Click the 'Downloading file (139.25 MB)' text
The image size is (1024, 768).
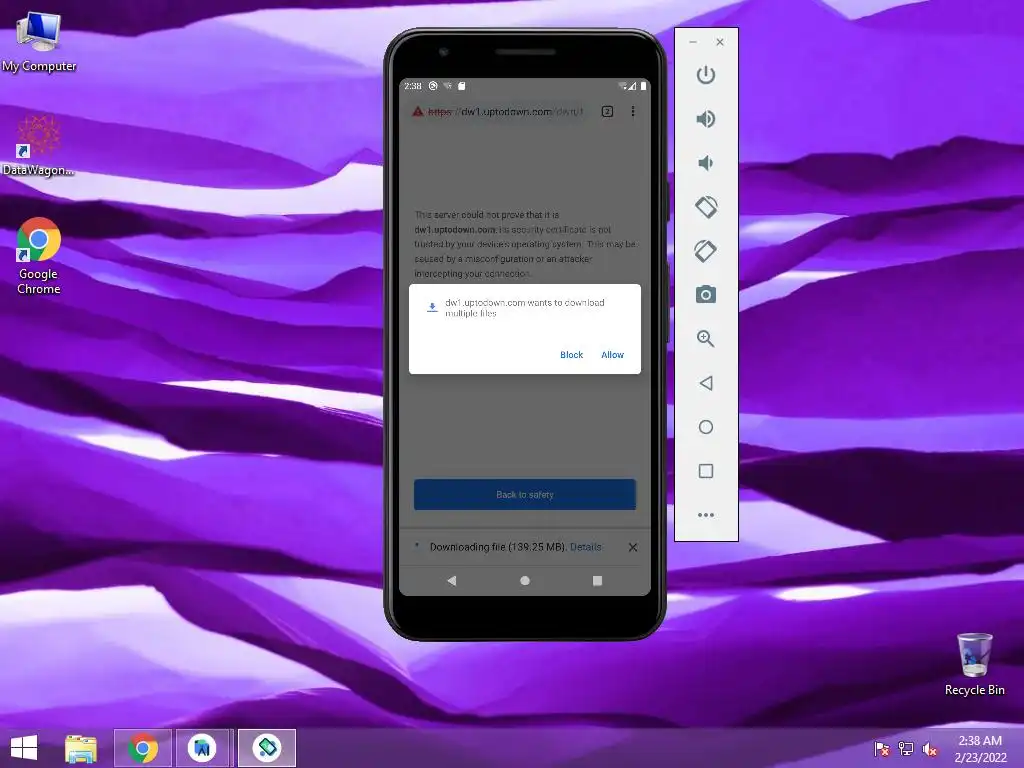(x=498, y=547)
